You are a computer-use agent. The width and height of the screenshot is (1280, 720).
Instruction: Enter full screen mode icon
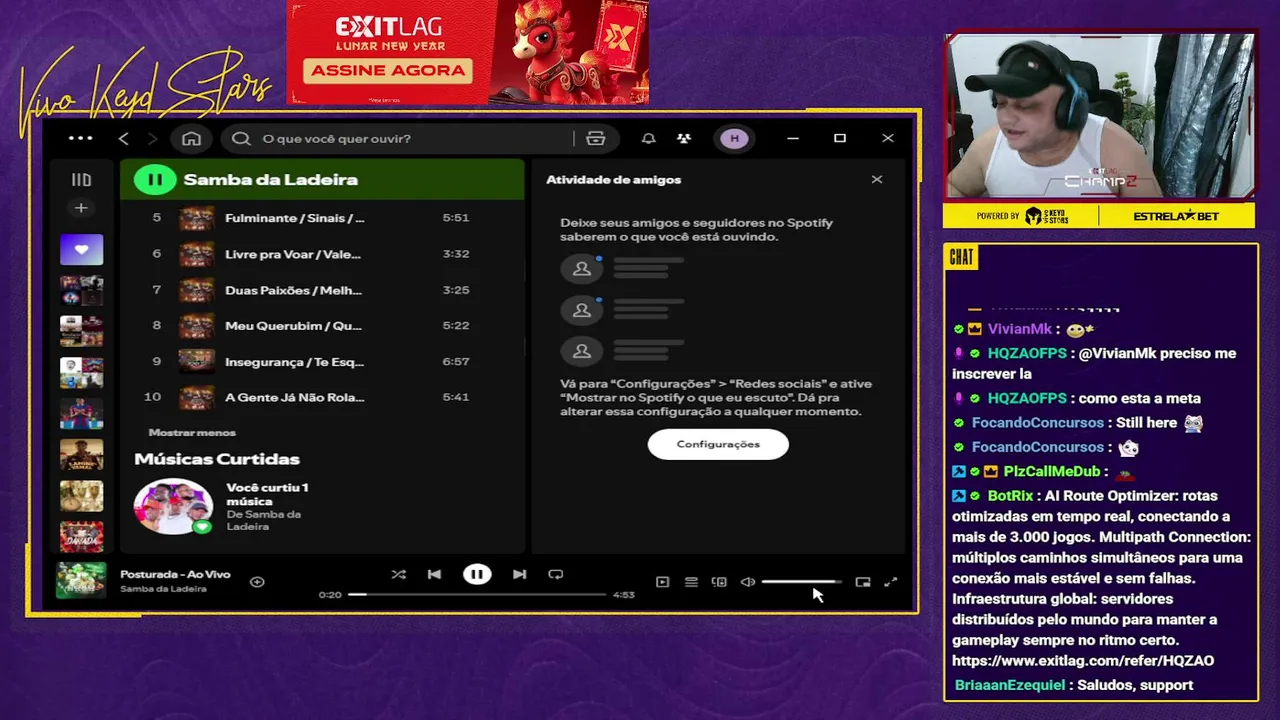[x=891, y=581]
